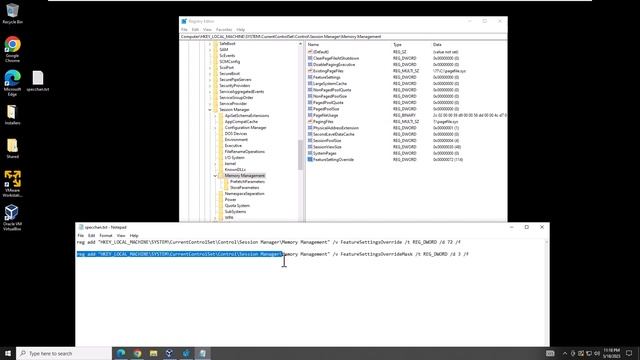
Task: Click the taskbar clock and date
Action: [x=611, y=353]
